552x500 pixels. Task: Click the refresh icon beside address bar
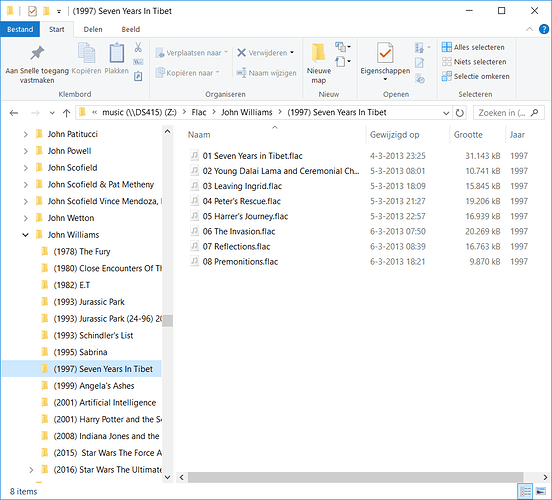(459, 113)
